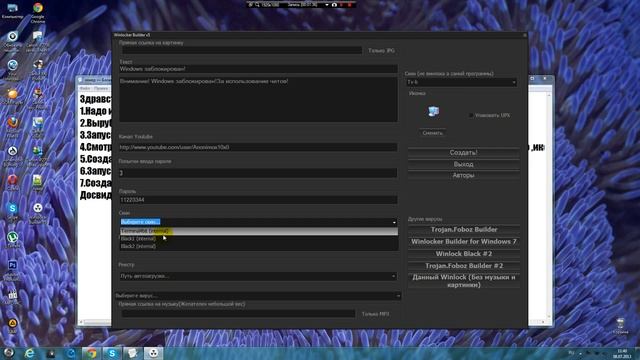Click the Сменить button under the icon
This screenshot has width=640, height=360.
click(x=432, y=133)
